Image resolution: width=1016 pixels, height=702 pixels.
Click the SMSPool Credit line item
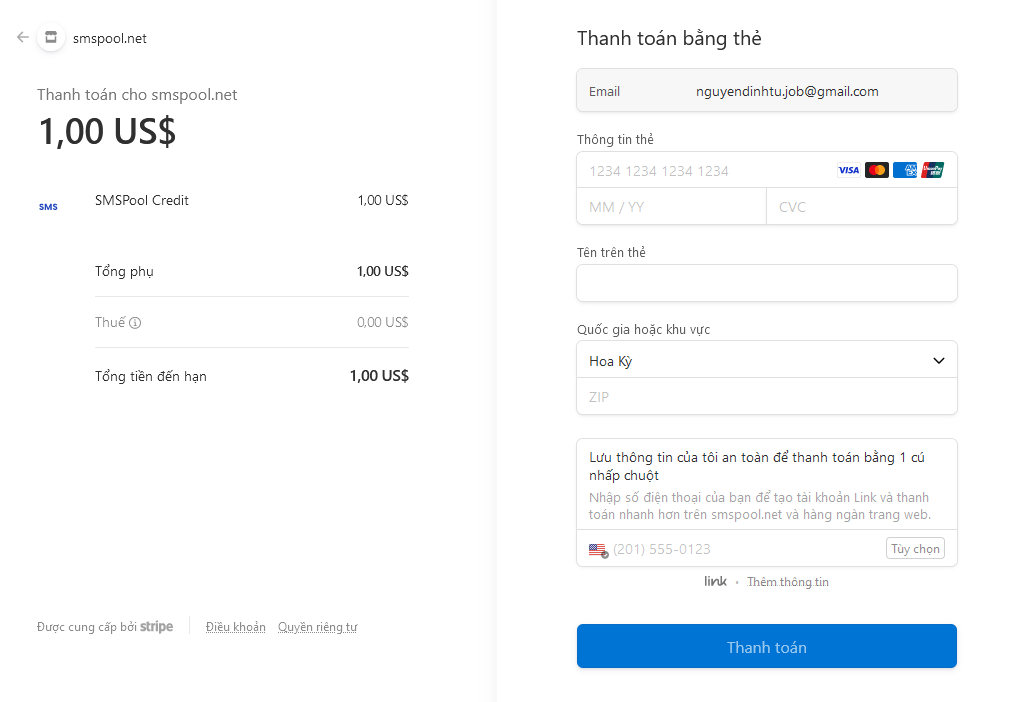141,200
